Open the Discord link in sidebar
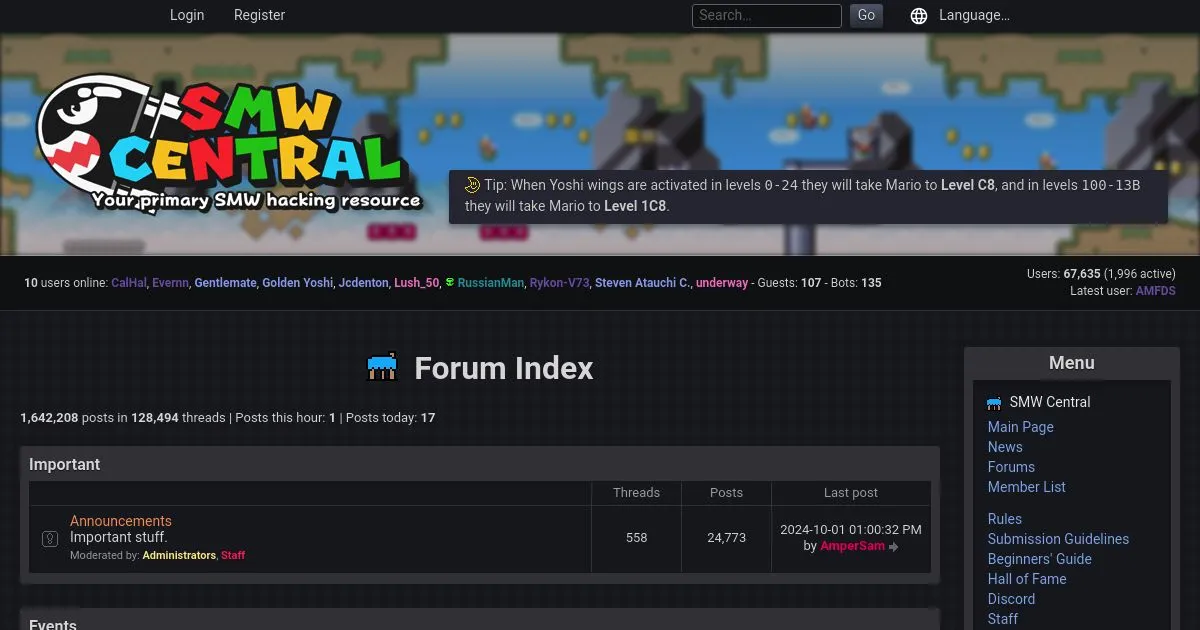 coord(1011,599)
